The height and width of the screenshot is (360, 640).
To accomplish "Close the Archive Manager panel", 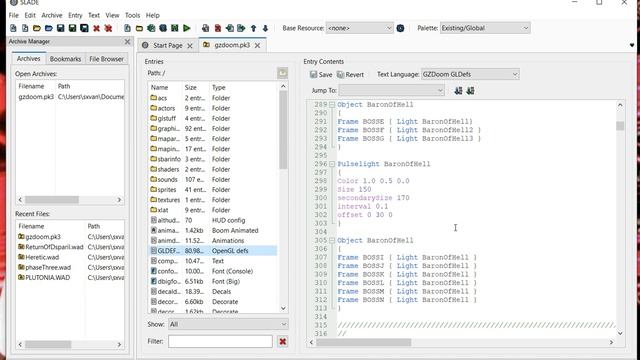I will tap(127, 42).
